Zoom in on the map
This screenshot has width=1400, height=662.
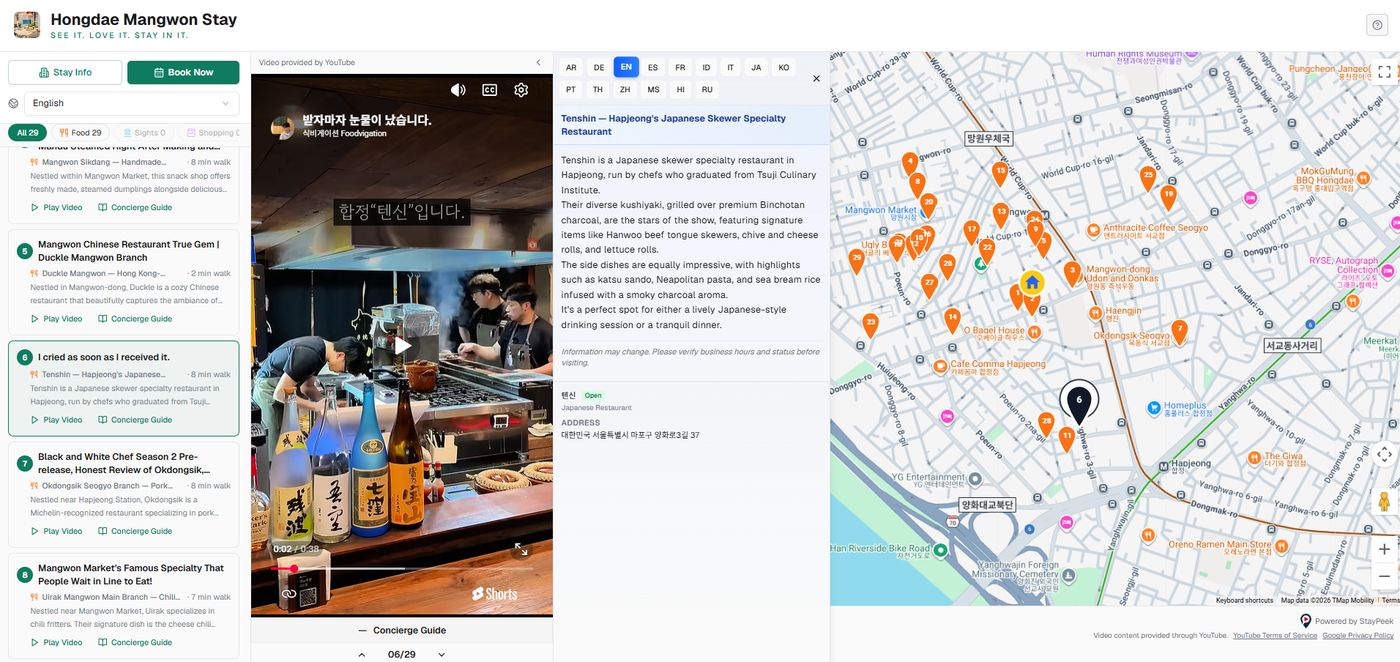coord(1384,549)
